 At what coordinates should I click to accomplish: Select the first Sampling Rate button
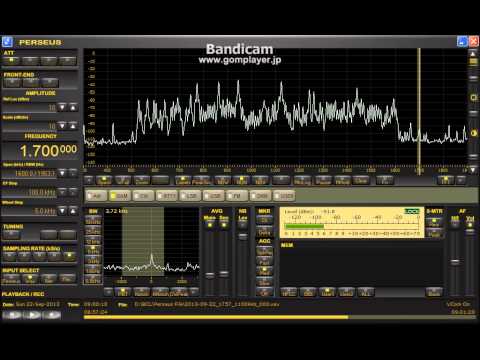(x=10, y=256)
